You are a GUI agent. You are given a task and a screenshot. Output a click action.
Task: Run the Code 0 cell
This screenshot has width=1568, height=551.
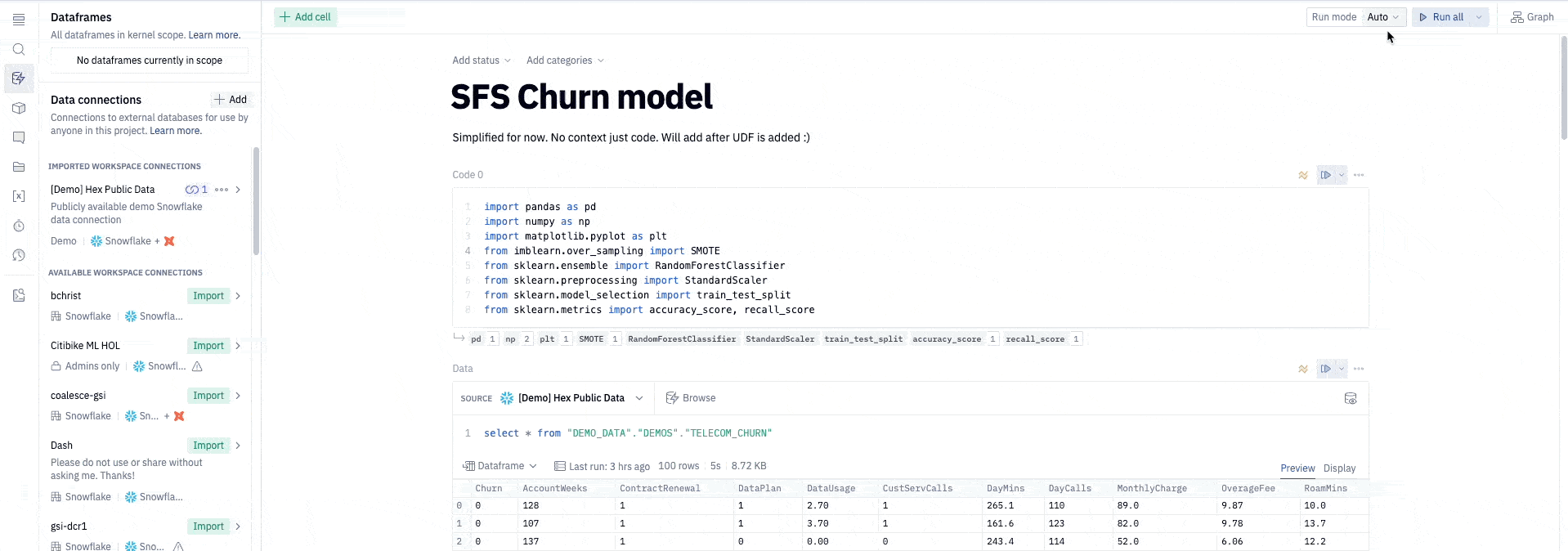click(1325, 175)
